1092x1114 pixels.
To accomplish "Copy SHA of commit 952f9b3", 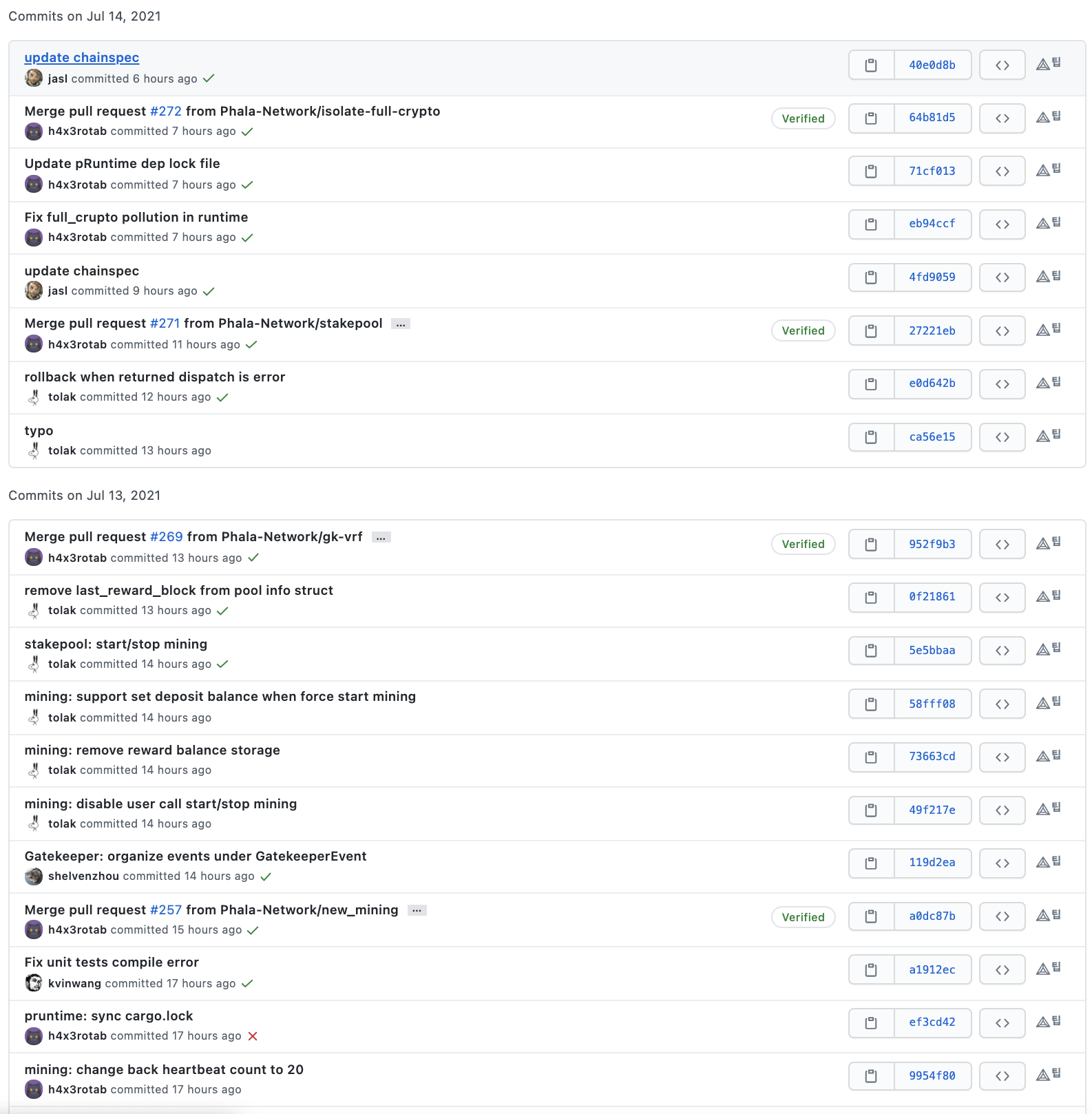I will [x=871, y=545].
